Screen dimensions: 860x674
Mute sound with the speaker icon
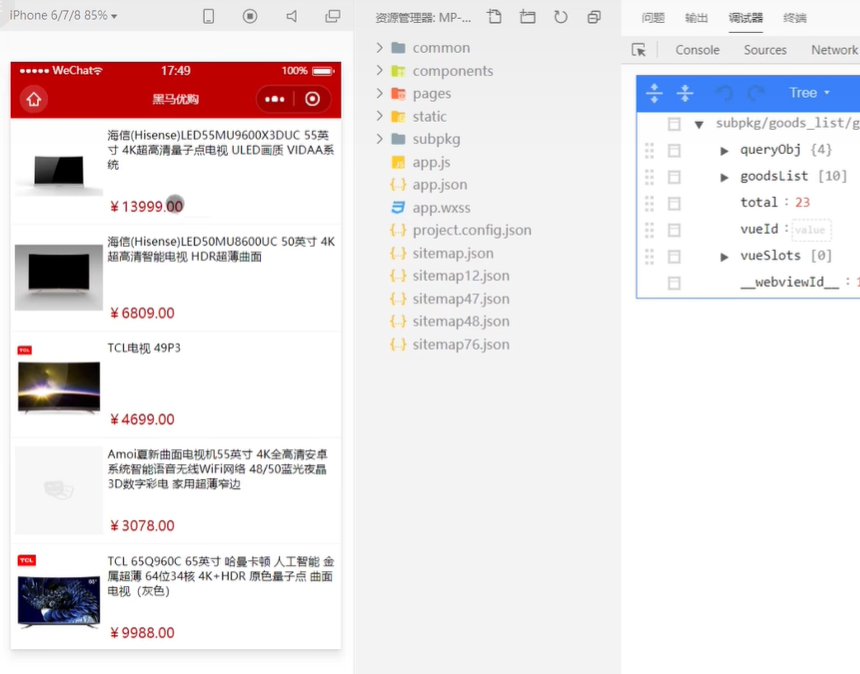coord(292,16)
